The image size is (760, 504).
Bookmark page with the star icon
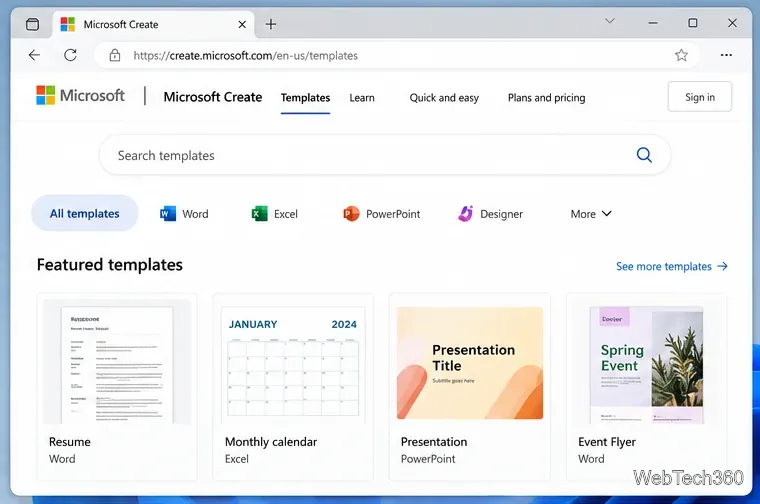tap(681, 55)
